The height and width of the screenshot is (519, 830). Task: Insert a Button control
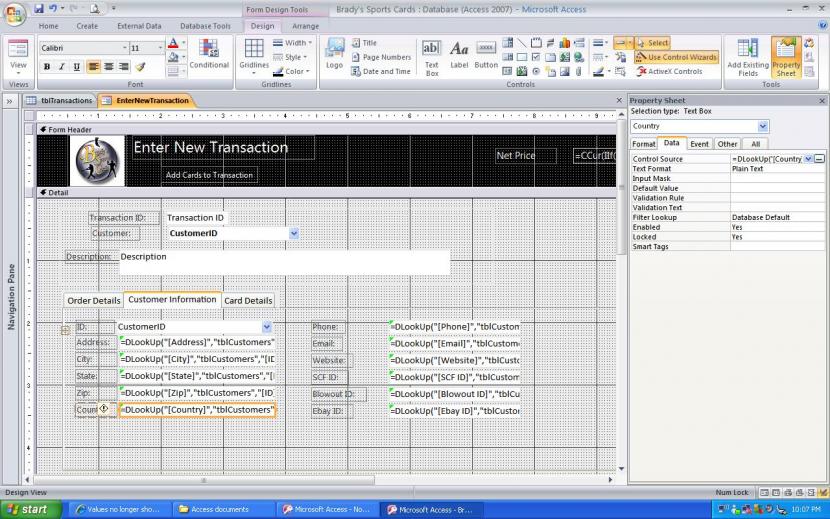coord(486,56)
